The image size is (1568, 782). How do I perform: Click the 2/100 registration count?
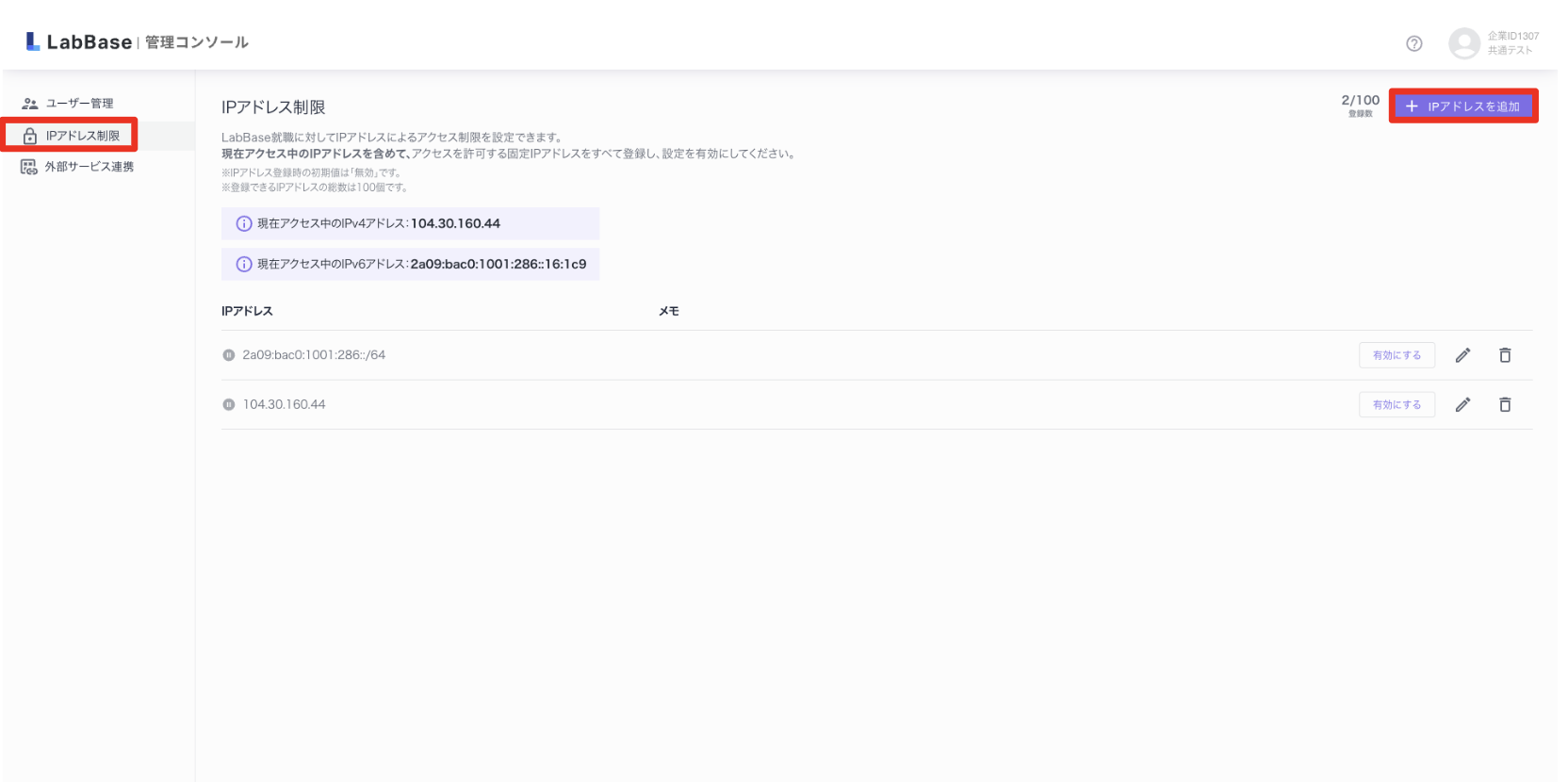tap(1360, 100)
